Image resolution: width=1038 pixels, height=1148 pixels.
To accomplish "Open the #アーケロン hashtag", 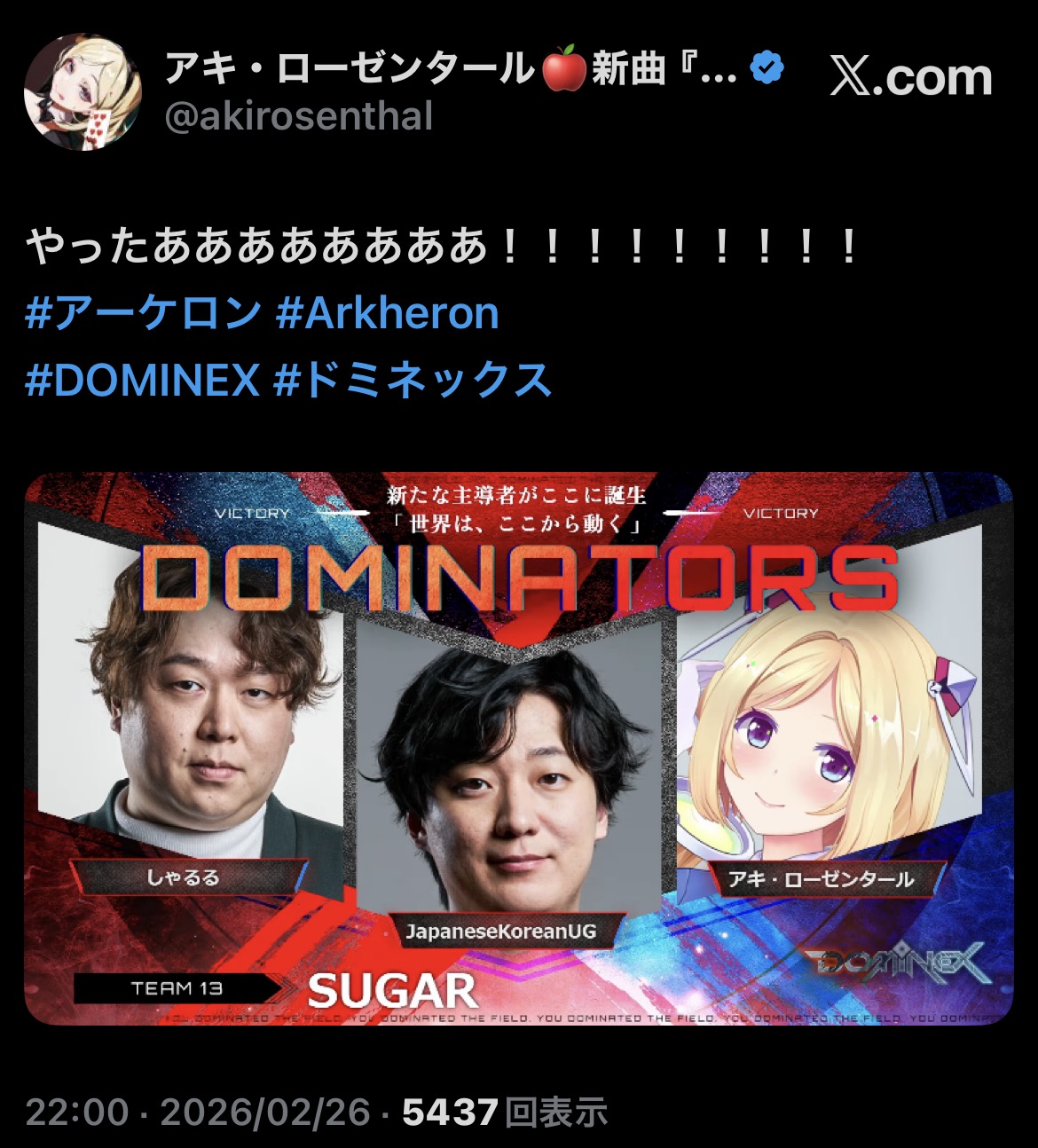I will [x=144, y=314].
